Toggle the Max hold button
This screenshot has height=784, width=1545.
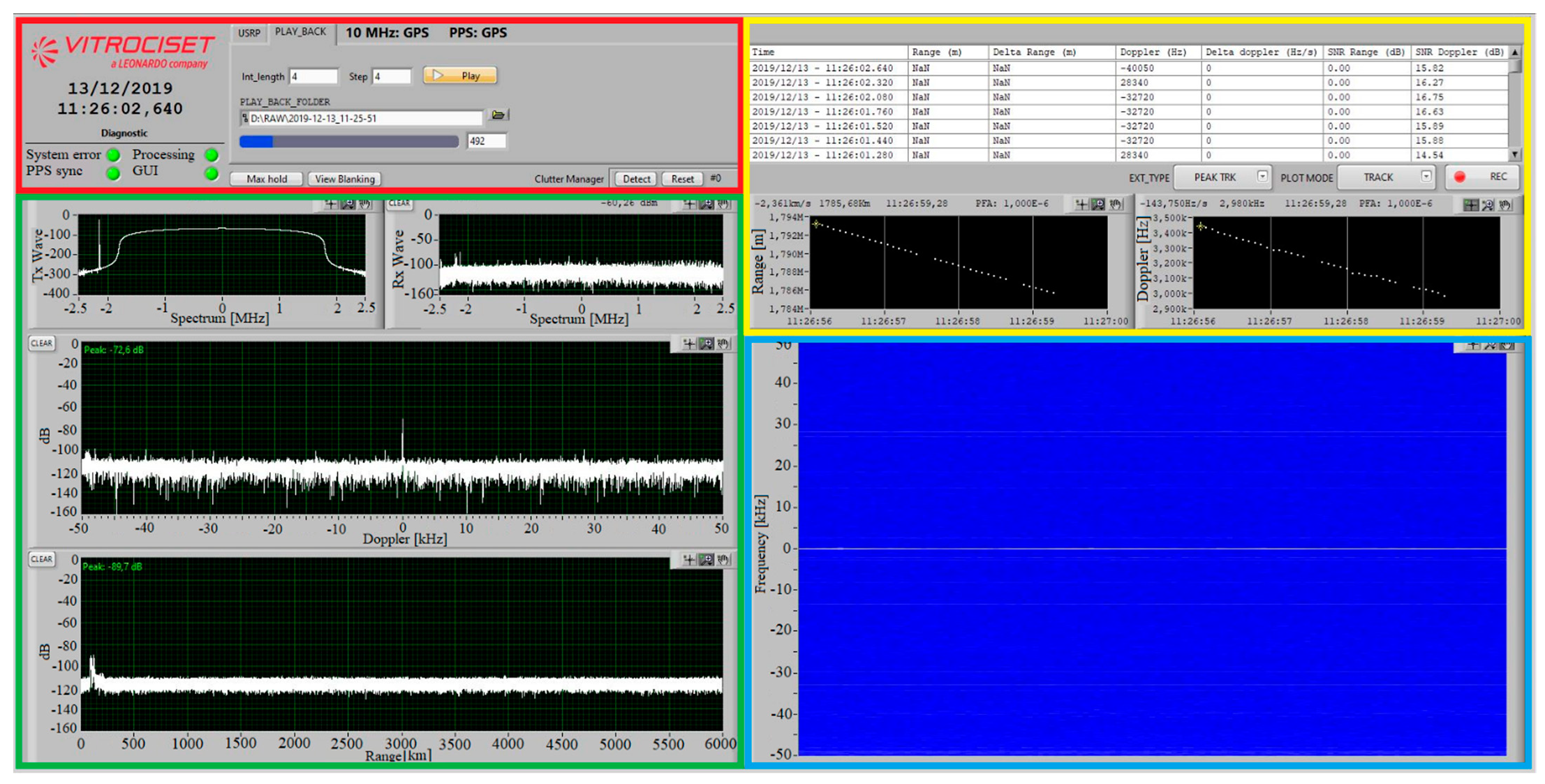tap(266, 179)
